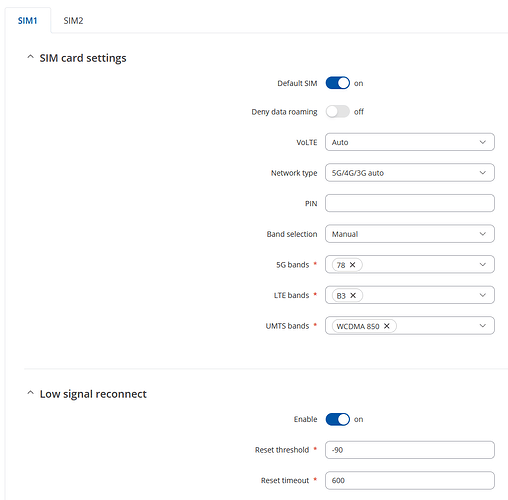Screen dimensions: 508x500
Task: Disable the Low signal reconnect Enable switch
Action: [338, 419]
